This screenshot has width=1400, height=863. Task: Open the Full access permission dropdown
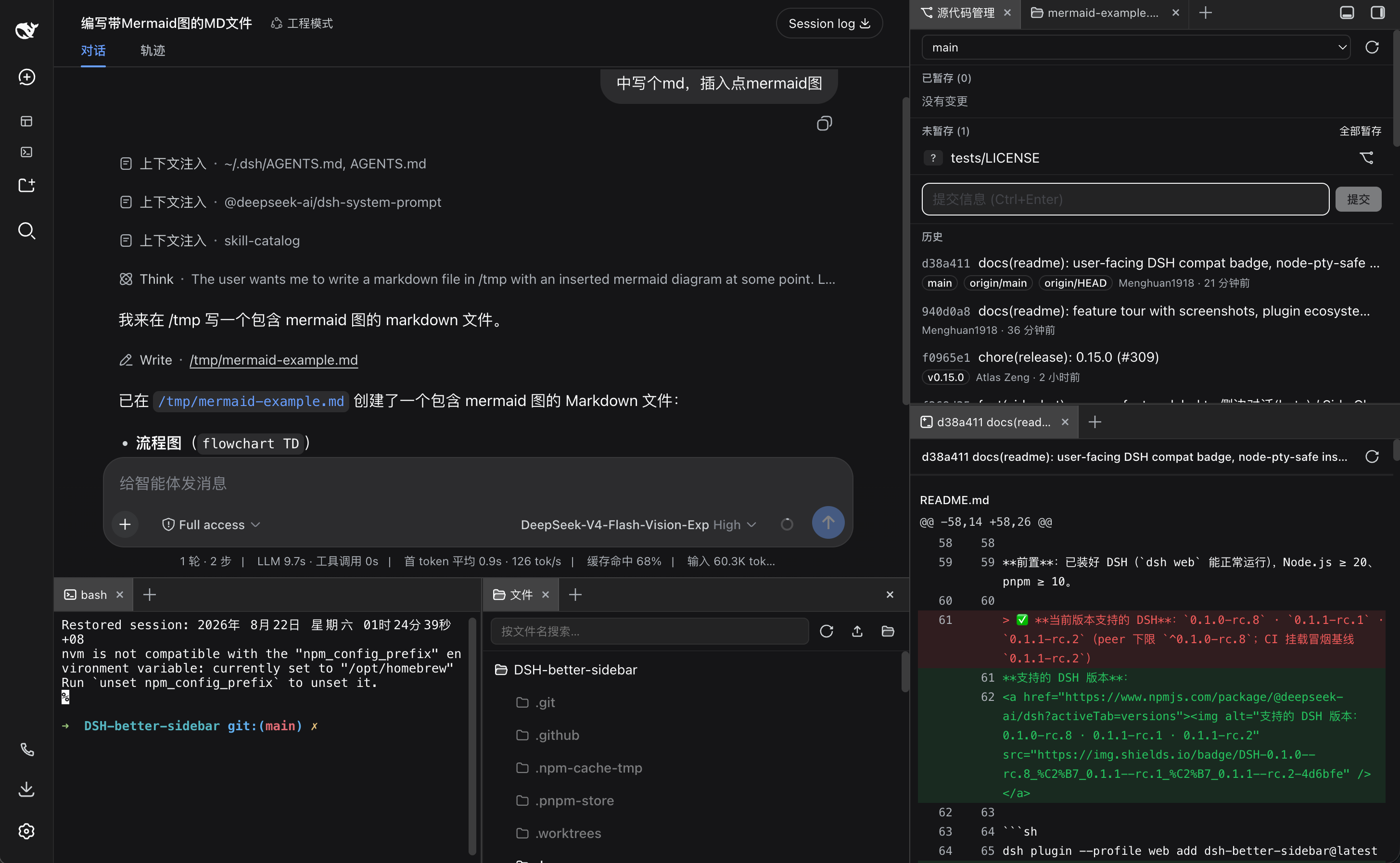click(x=211, y=524)
